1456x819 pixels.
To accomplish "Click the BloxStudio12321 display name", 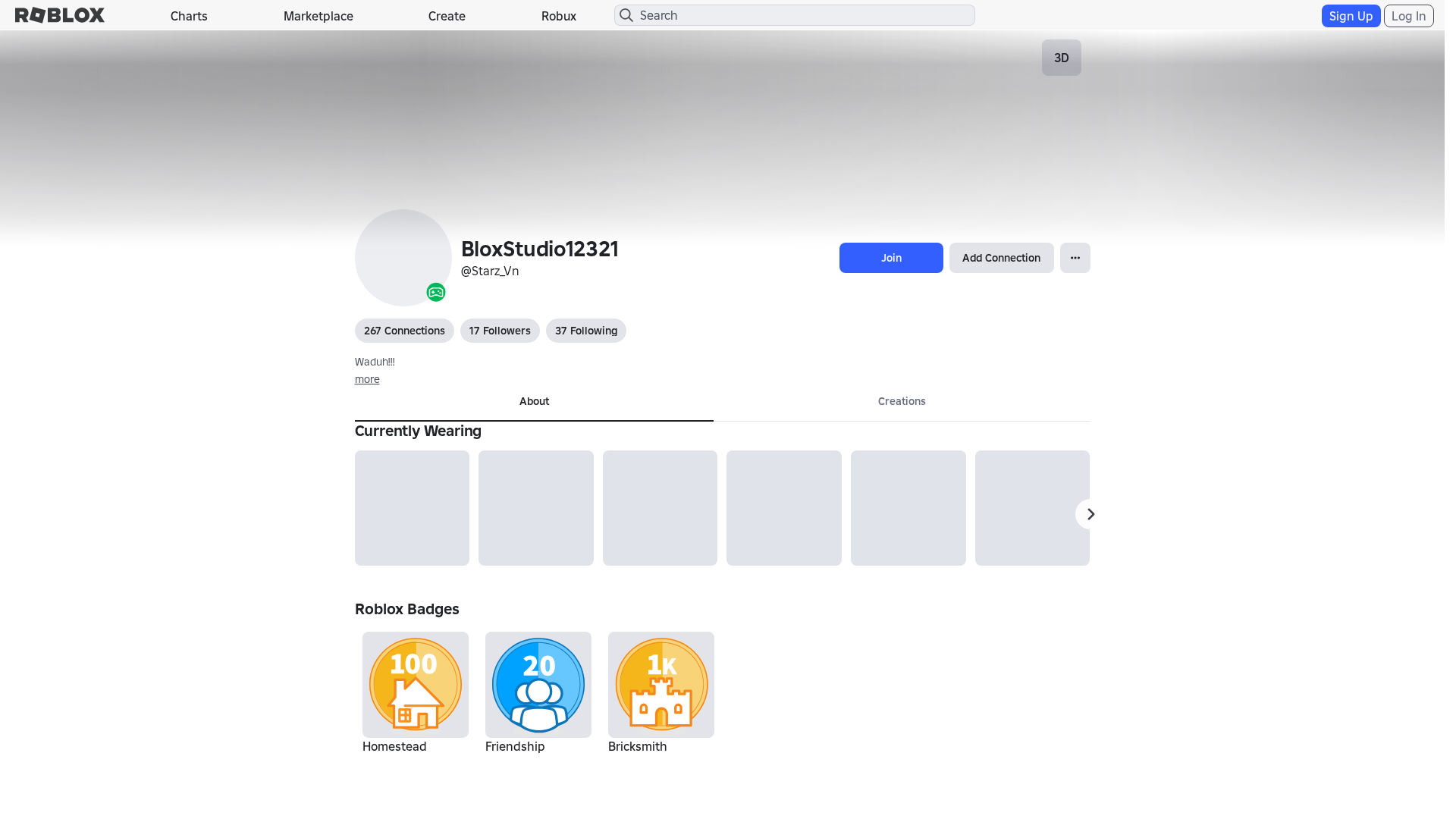I will click(540, 249).
